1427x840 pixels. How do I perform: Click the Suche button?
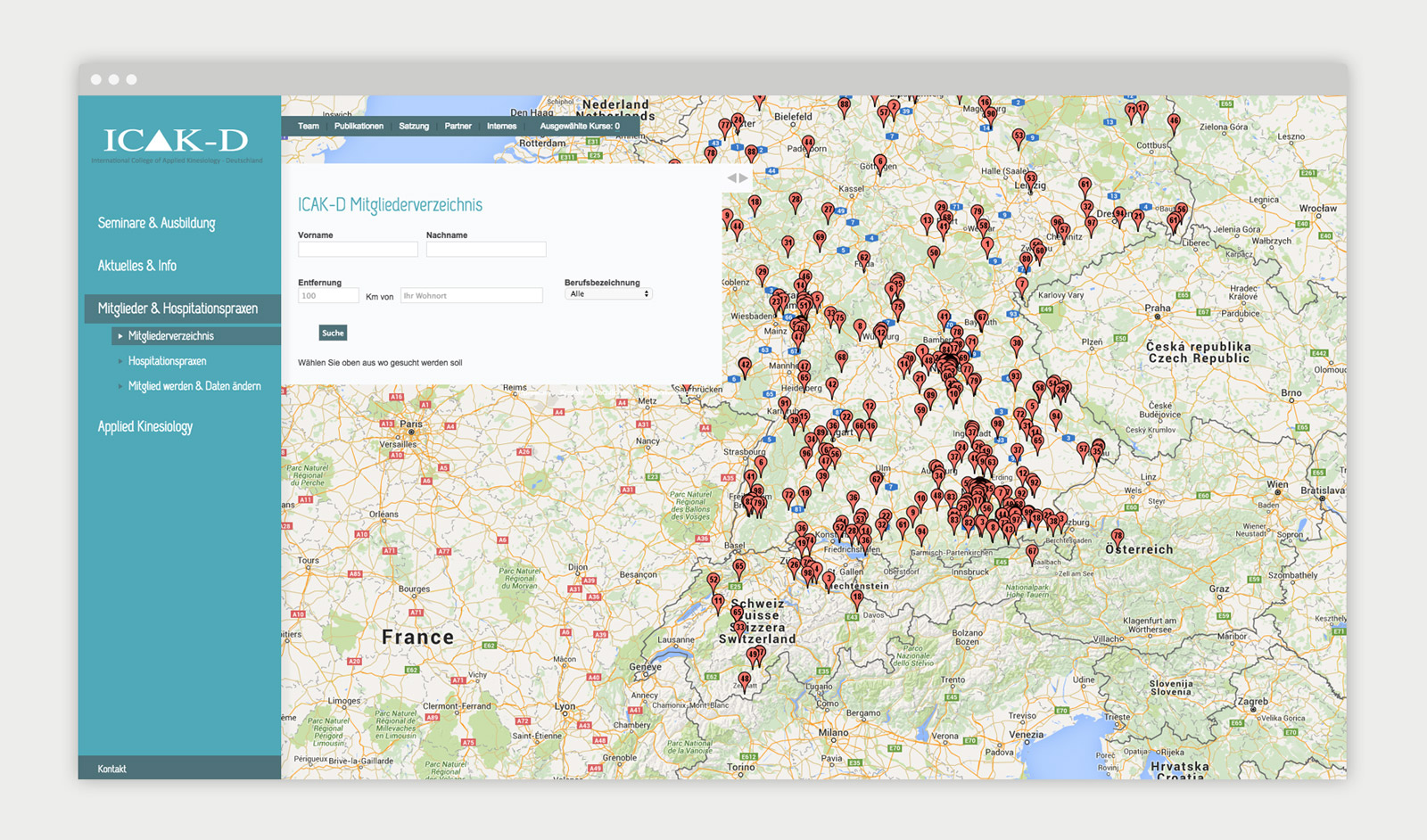[333, 333]
